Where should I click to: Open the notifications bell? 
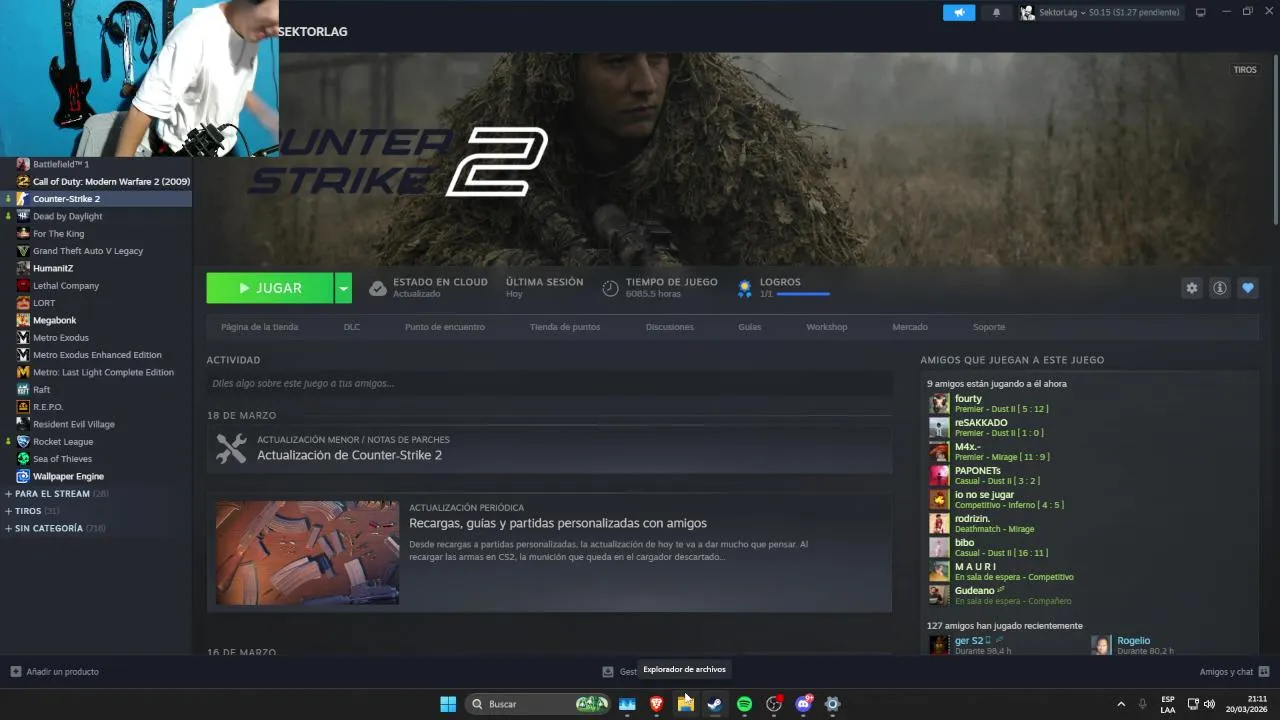[x=996, y=12]
